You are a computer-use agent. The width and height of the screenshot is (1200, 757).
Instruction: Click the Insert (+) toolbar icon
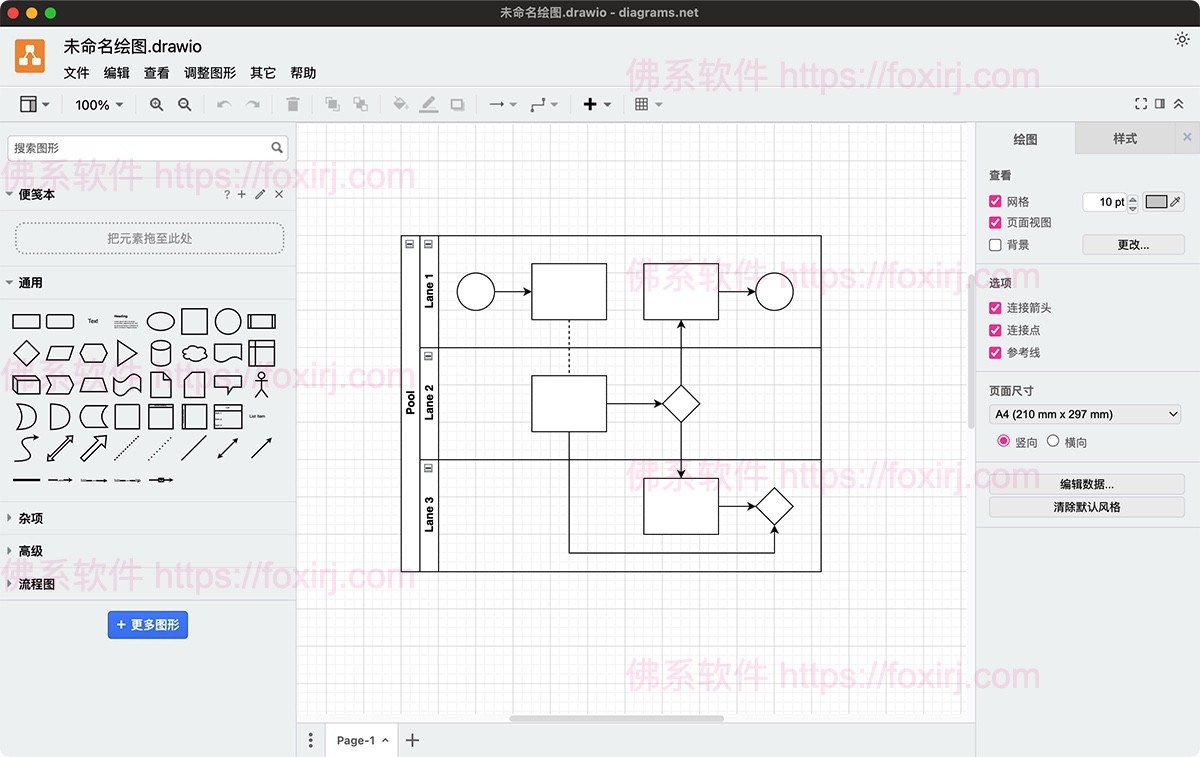coord(589,104)
